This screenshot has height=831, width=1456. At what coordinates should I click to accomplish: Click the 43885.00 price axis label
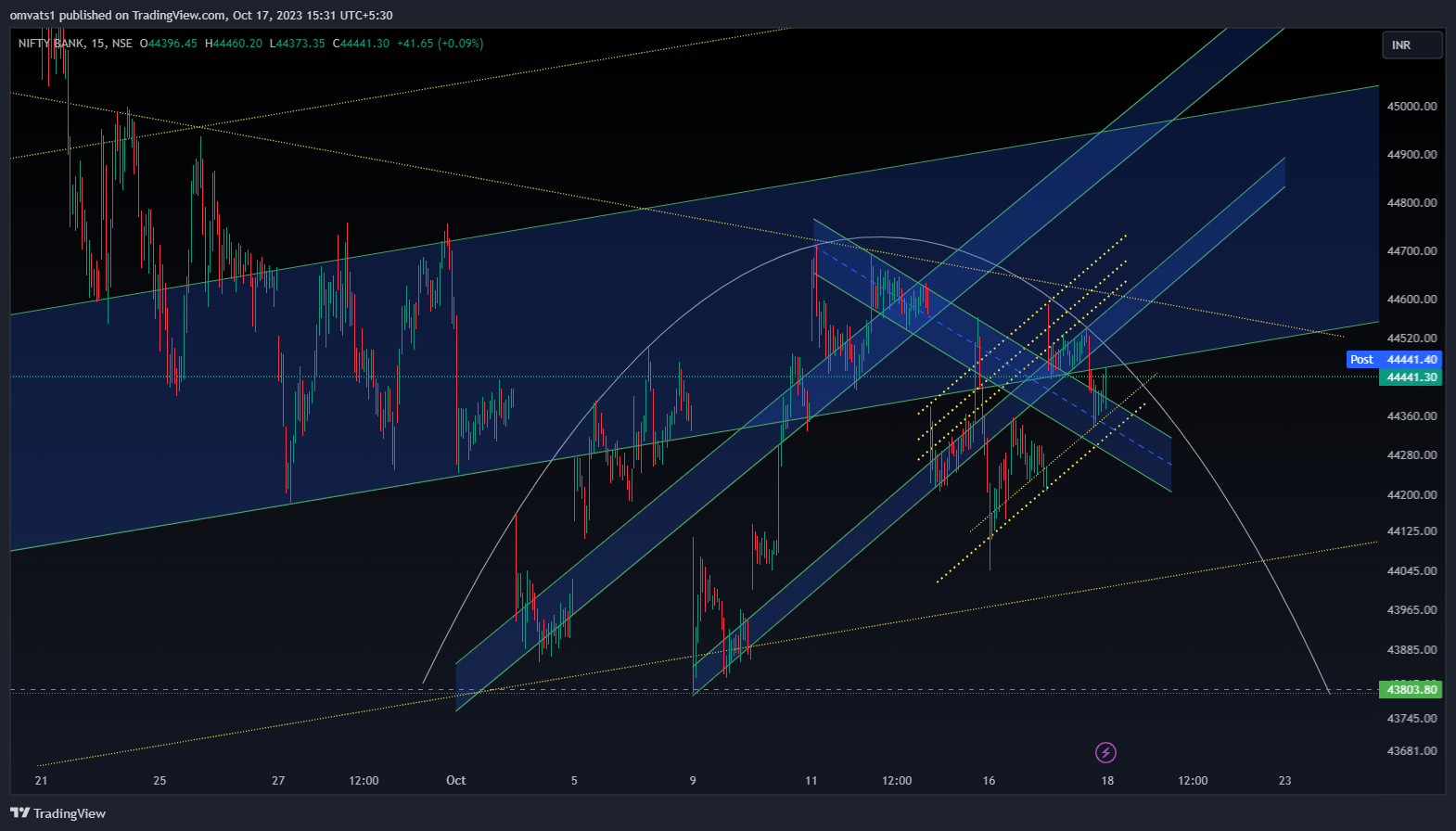click(1411, 650)
